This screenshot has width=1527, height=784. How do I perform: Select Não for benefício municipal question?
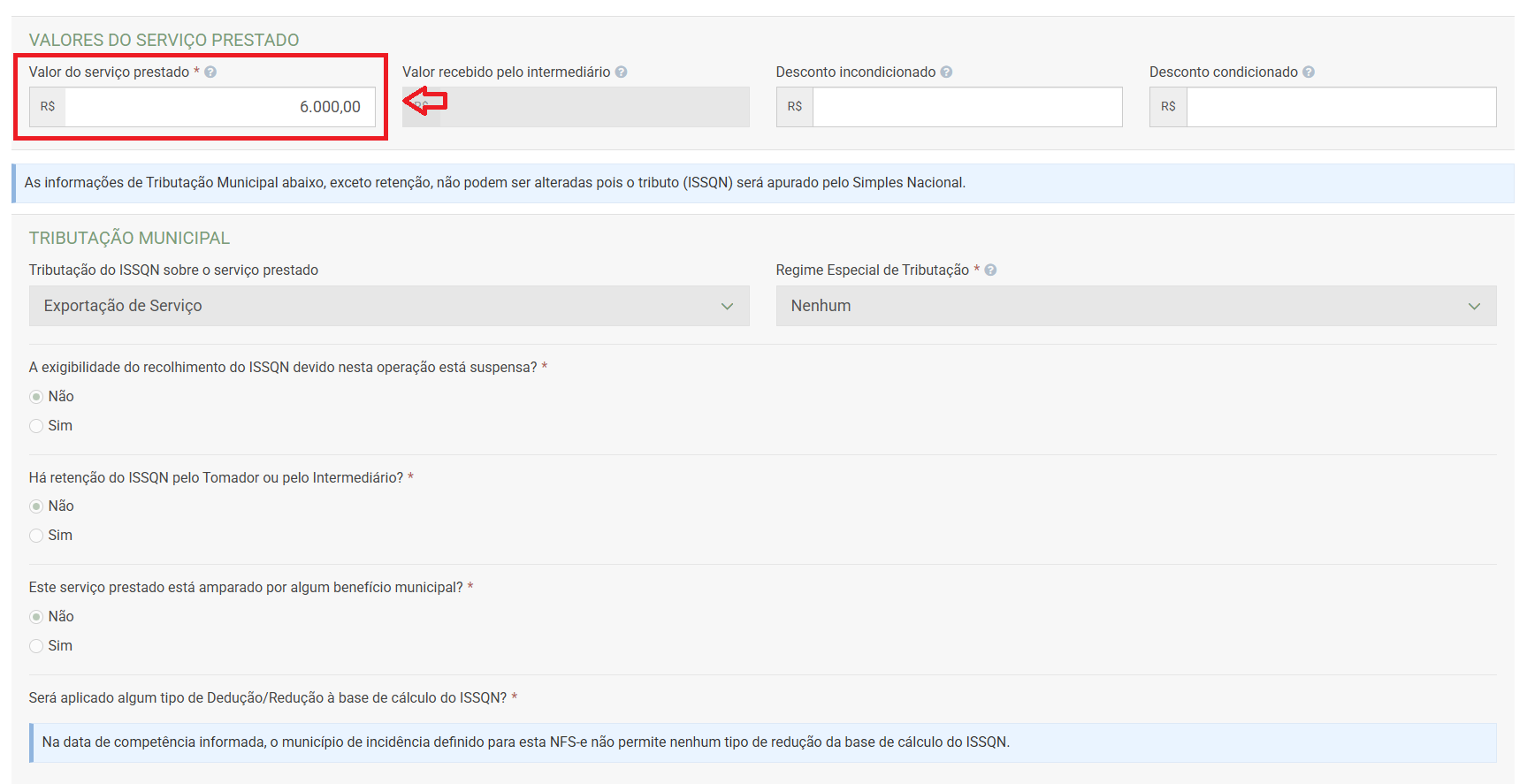(x=36, y=617)
